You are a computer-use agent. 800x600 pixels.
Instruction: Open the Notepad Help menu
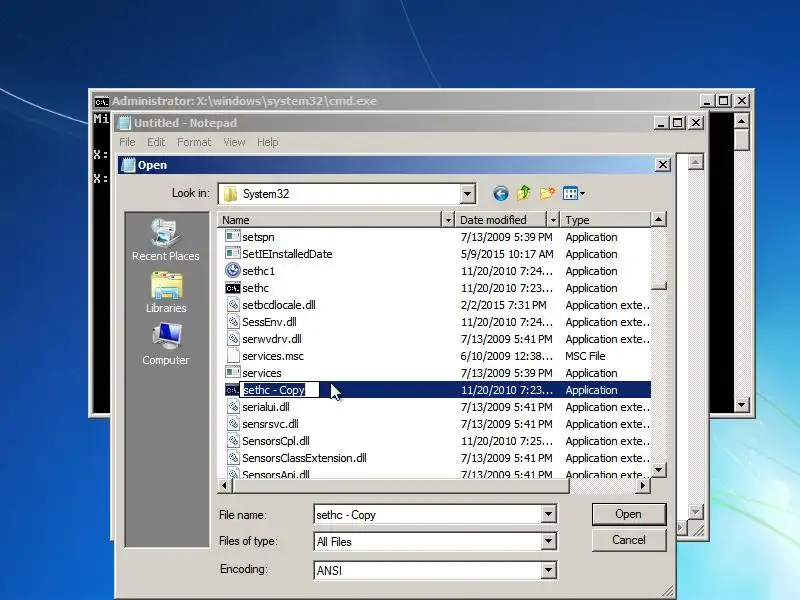coord(267,142)
